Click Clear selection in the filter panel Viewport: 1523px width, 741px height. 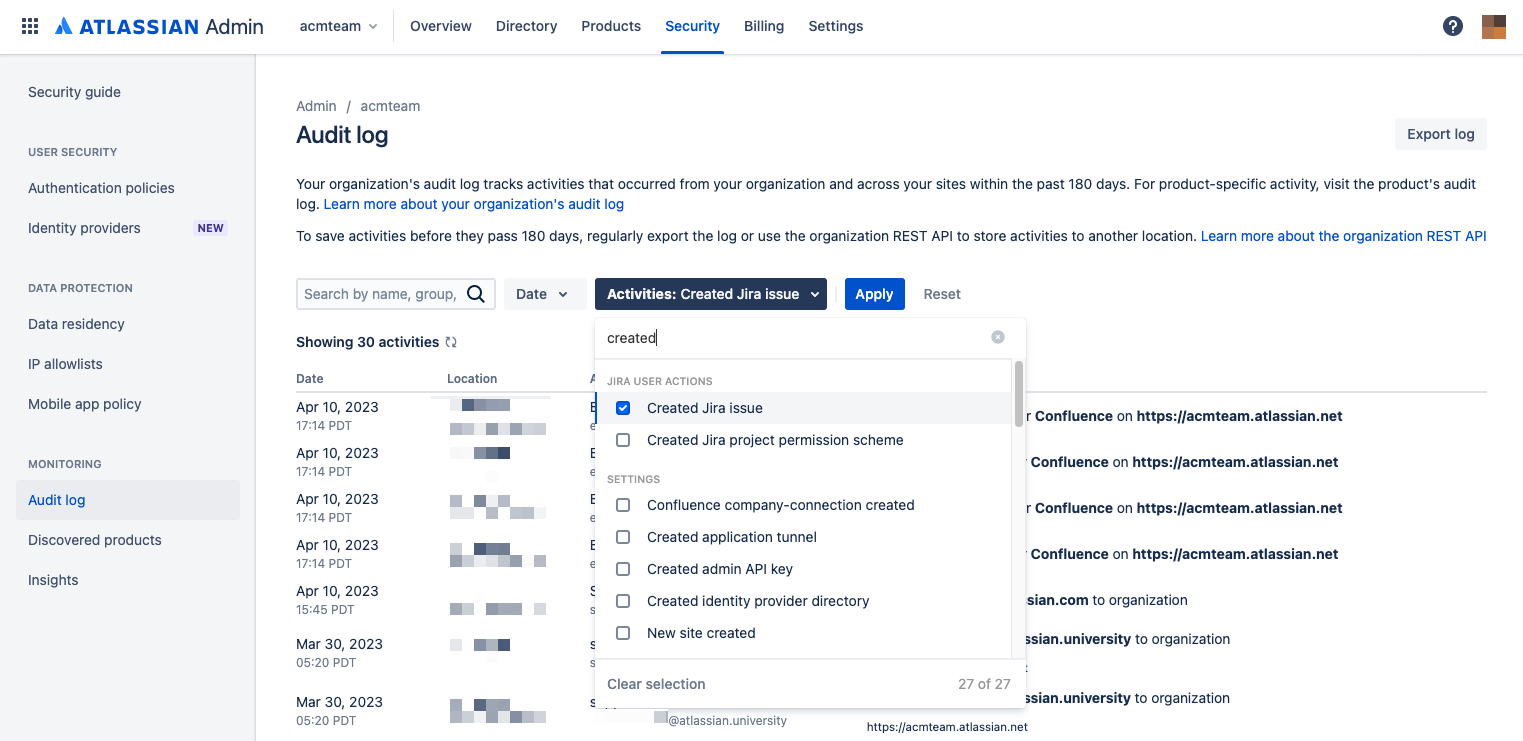tap(656, 683)
